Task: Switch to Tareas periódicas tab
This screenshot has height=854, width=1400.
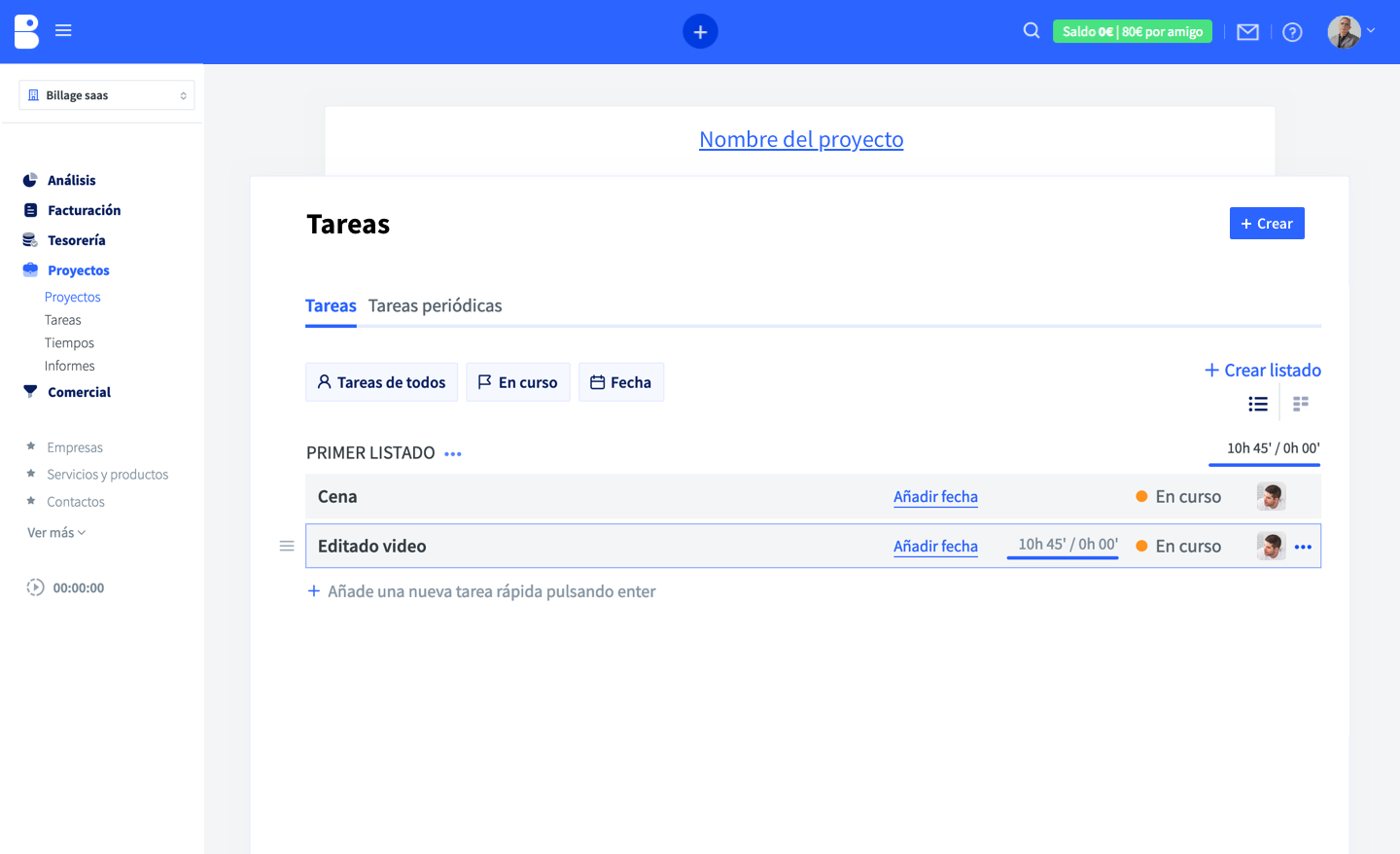Action: coord(435,305)
